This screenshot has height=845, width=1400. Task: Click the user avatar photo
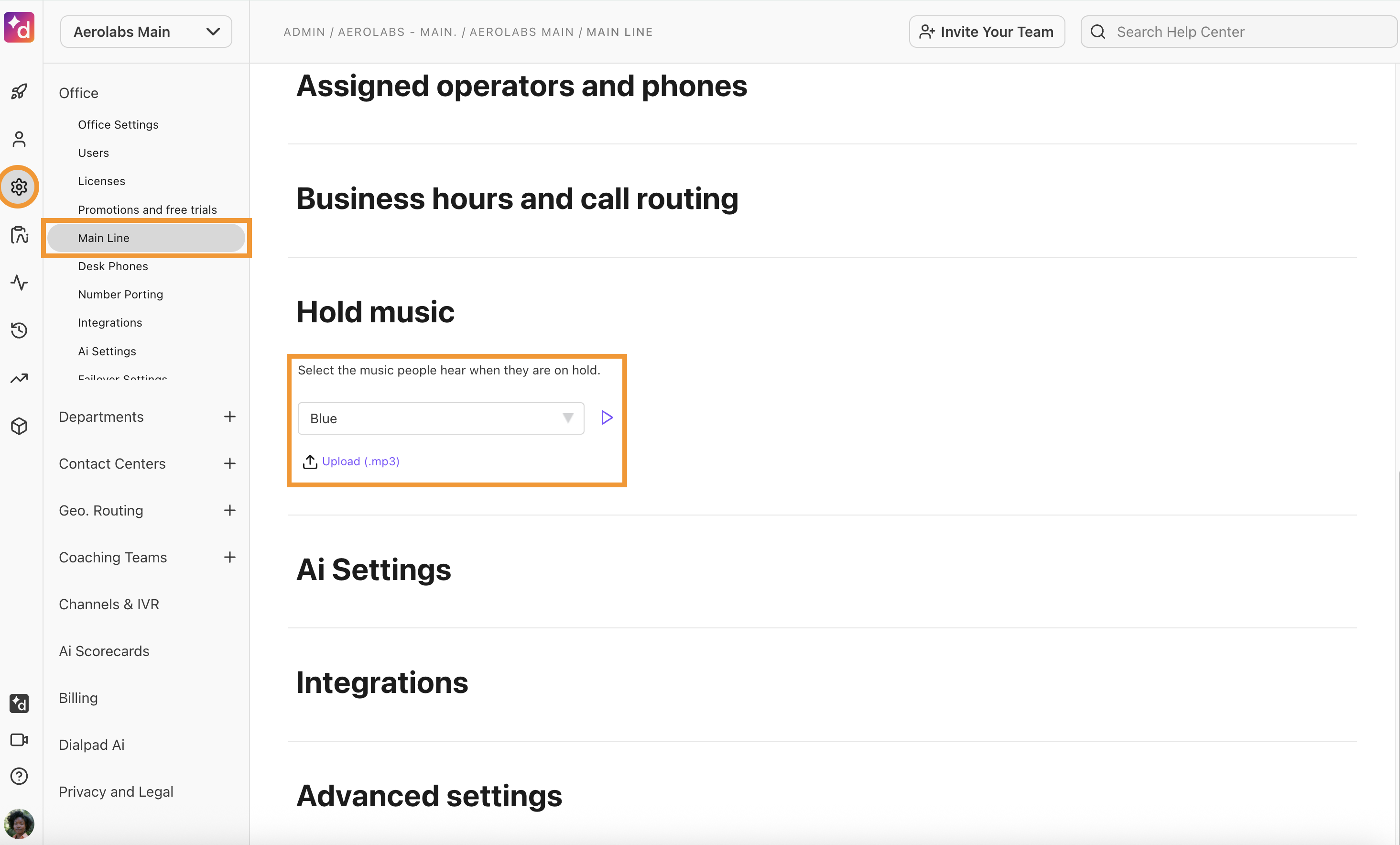19,824
